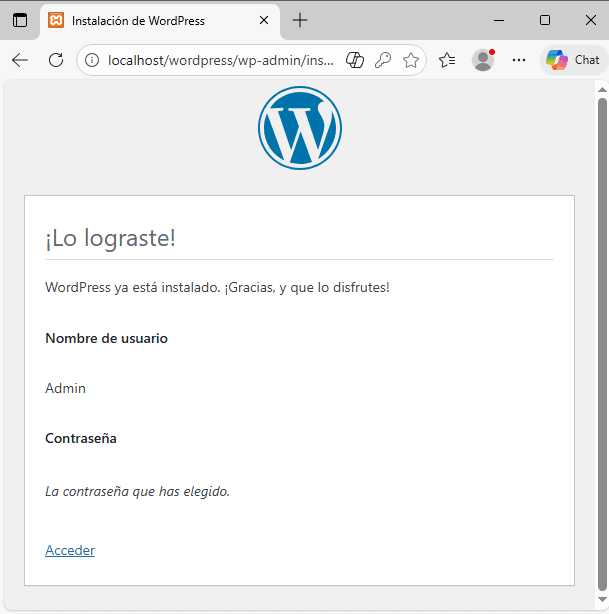Open a new tab with plus button
Image resolution: width=609 pixels, height=614 pixels.
coord(300,20)
